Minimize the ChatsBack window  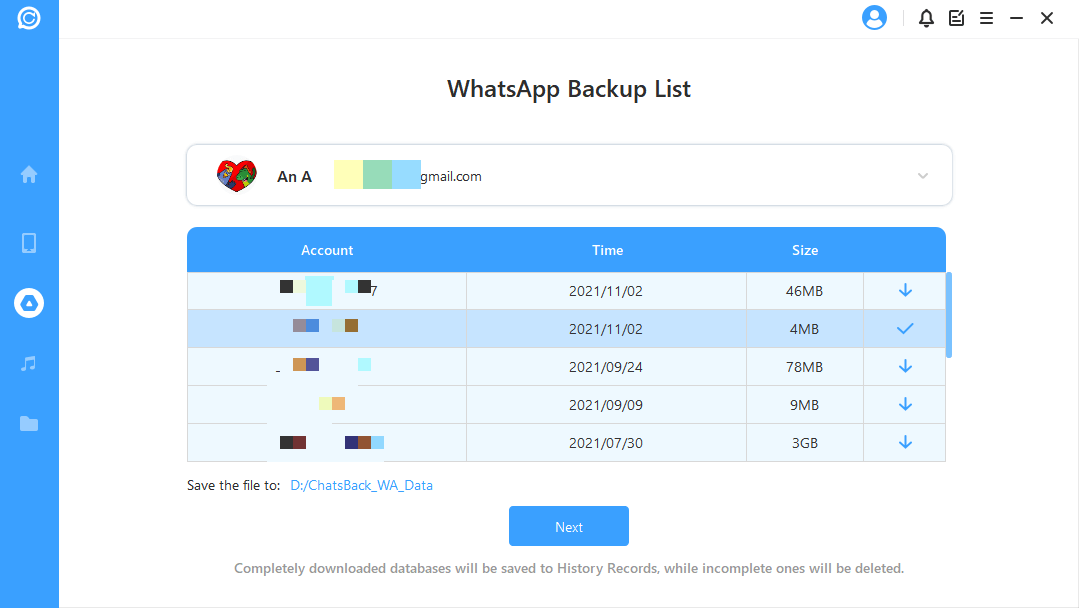coord(1016,18)
